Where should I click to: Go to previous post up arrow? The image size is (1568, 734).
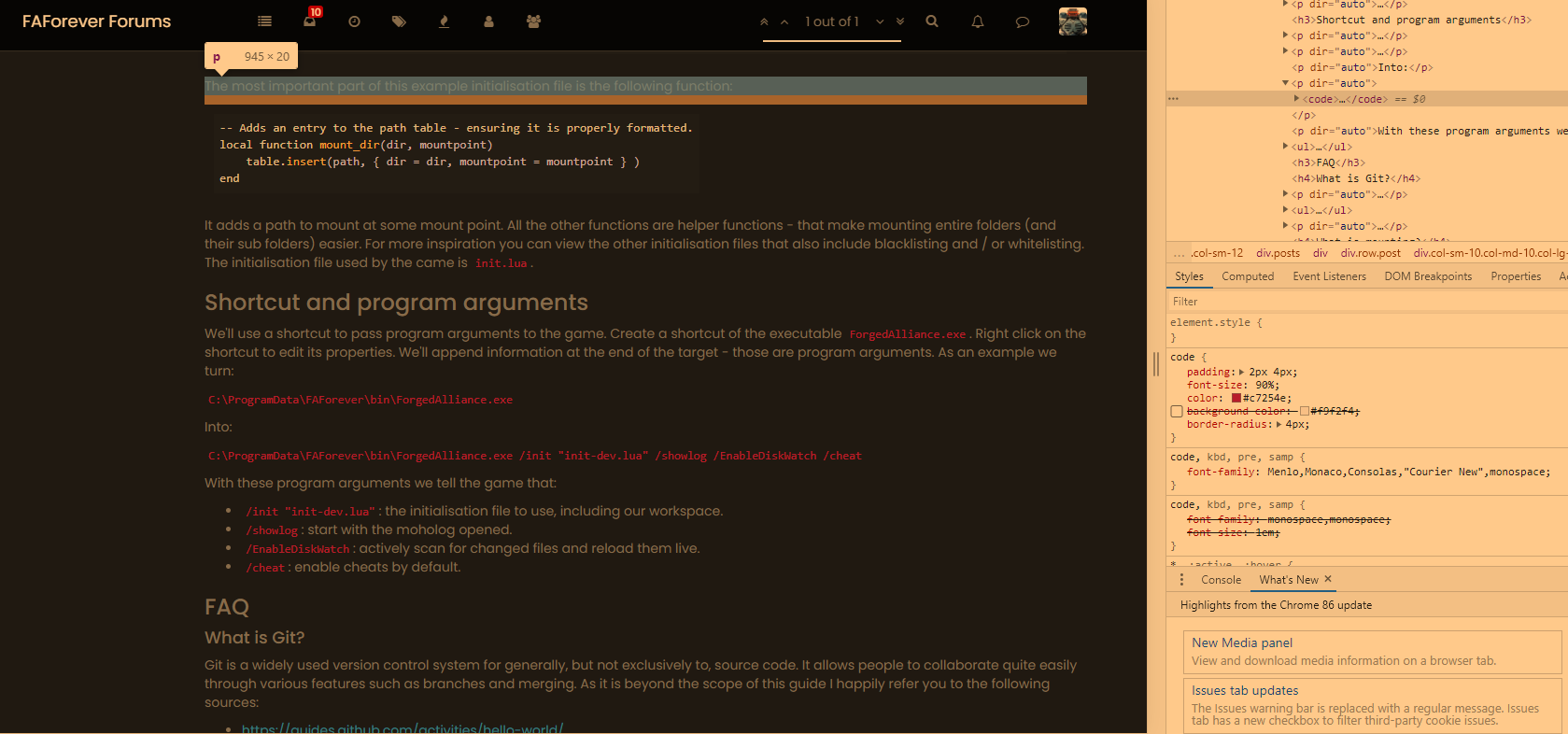pos(784,21)
